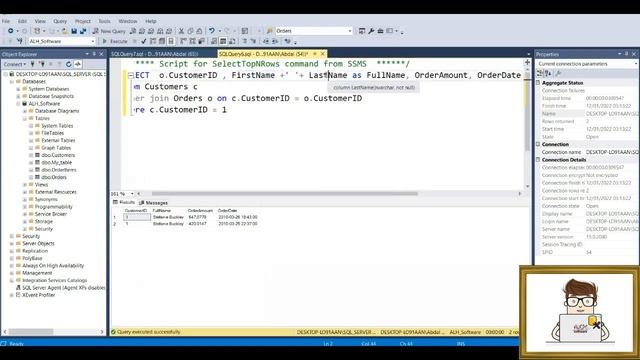The height and width of the screenshot is (360, 640).
Task: Click 'Query executed successfully' status message
Action: (149, 332)
